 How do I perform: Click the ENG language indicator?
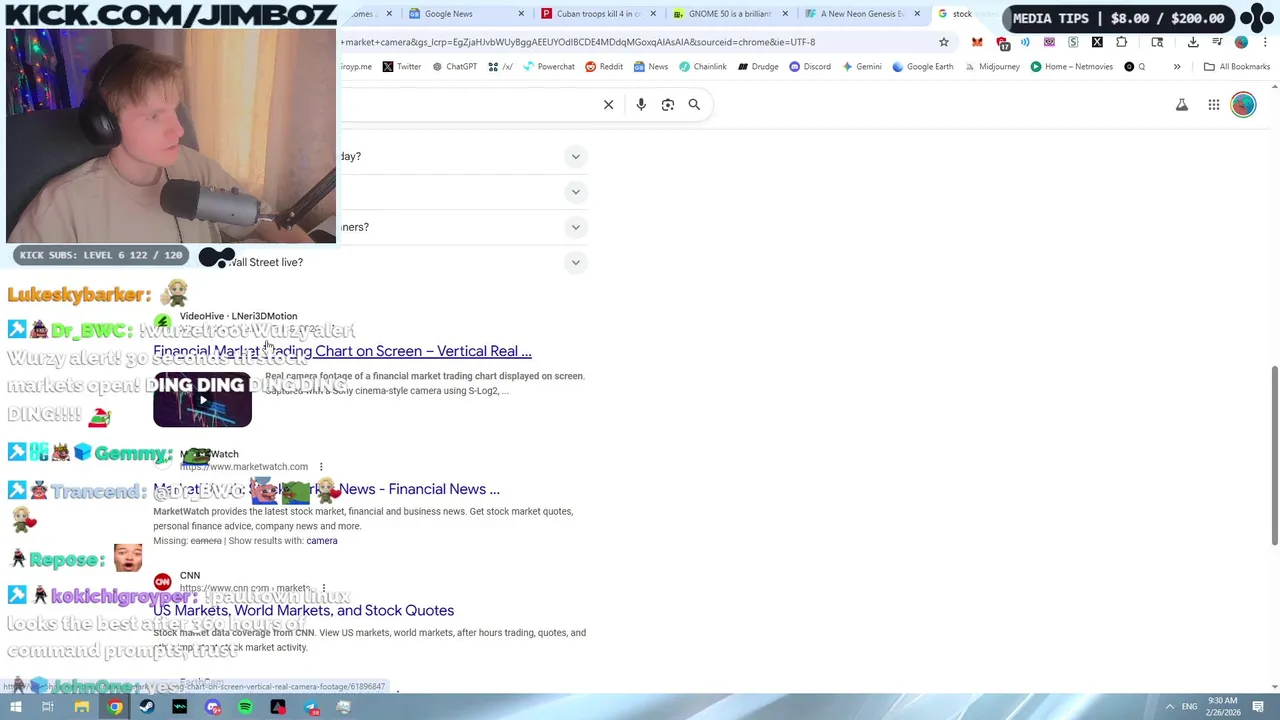coord(1190,707)
